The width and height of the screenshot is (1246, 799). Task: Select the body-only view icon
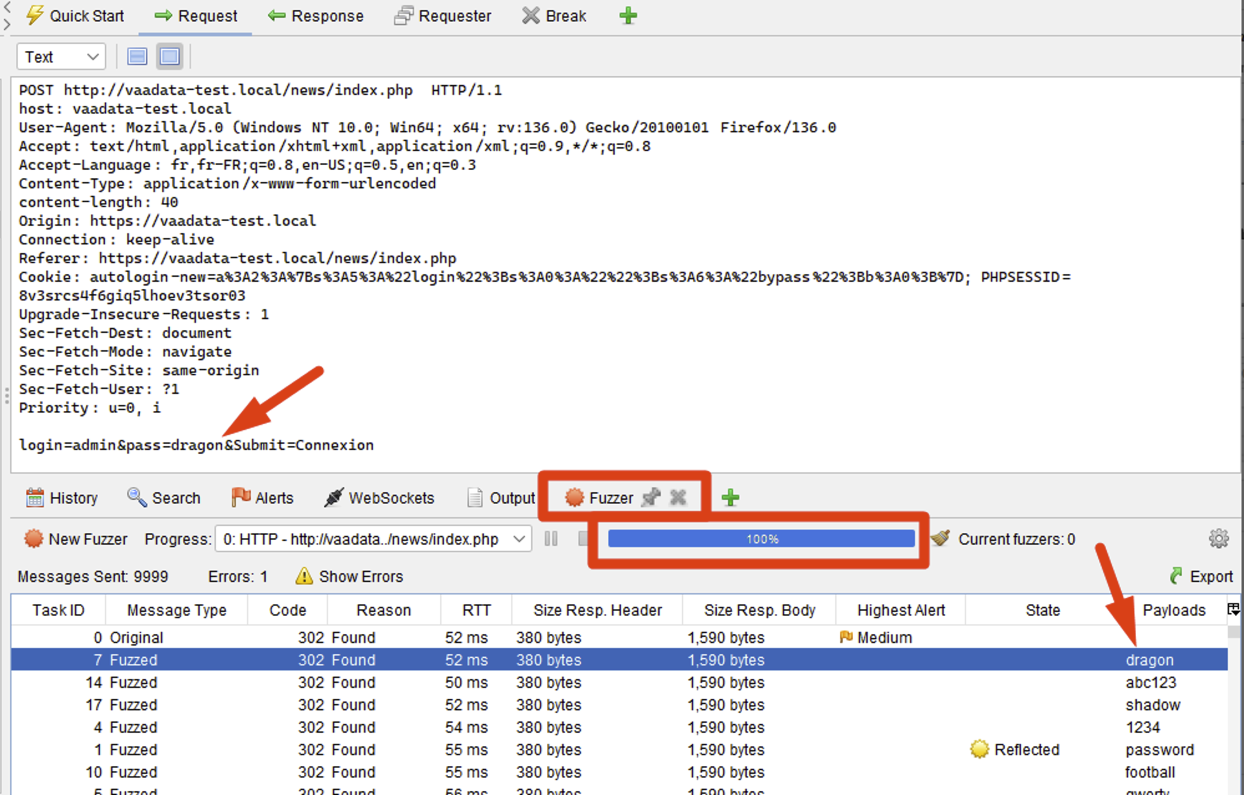(169, 56)
